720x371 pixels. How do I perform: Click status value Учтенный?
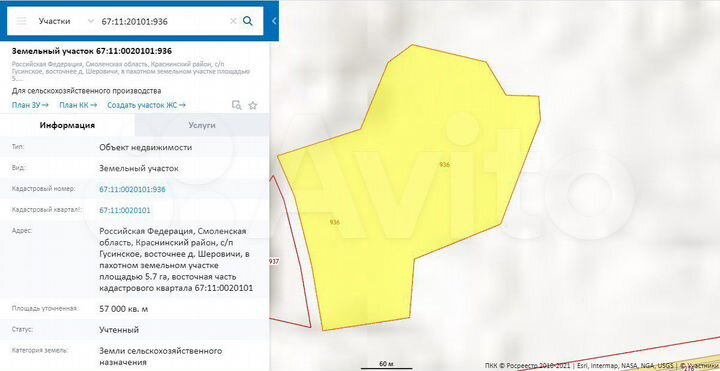click(x=119, y=330)
